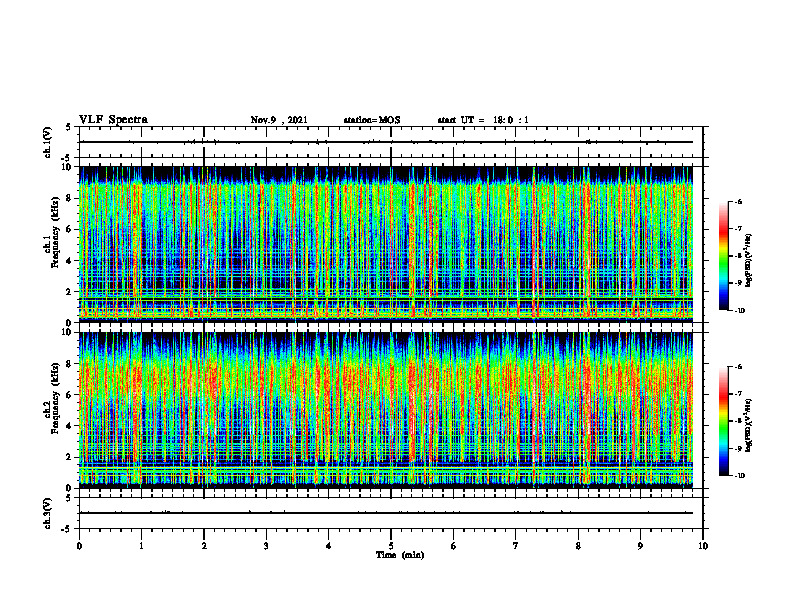This screenshot has height=612, width=792.
Task: Click the ch.1 frequency tick label "6"
Action: pyautogui.click(x=70, y=230)
